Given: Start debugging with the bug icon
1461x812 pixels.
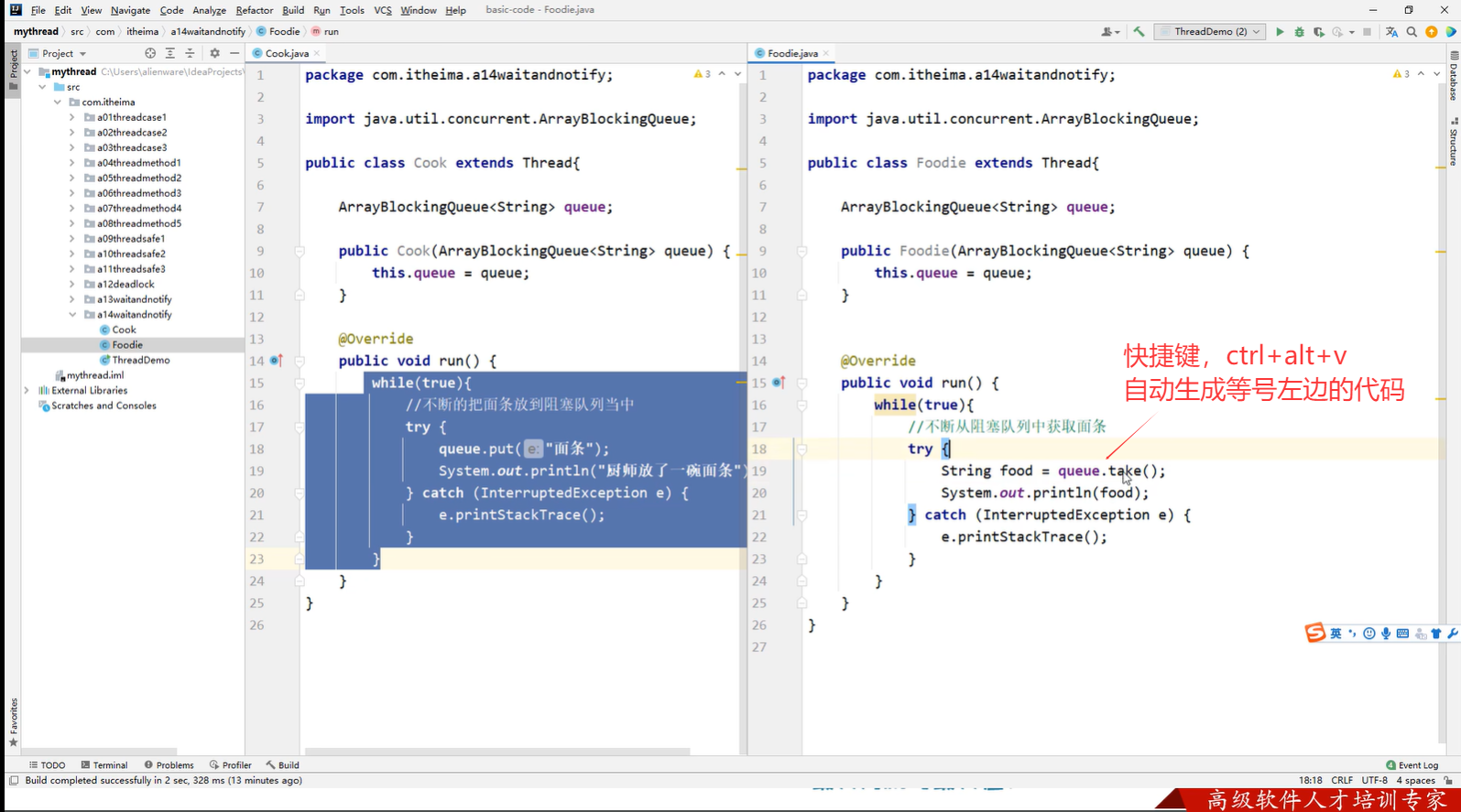Looking at the screenshot, I should (x=1299, y=32).
